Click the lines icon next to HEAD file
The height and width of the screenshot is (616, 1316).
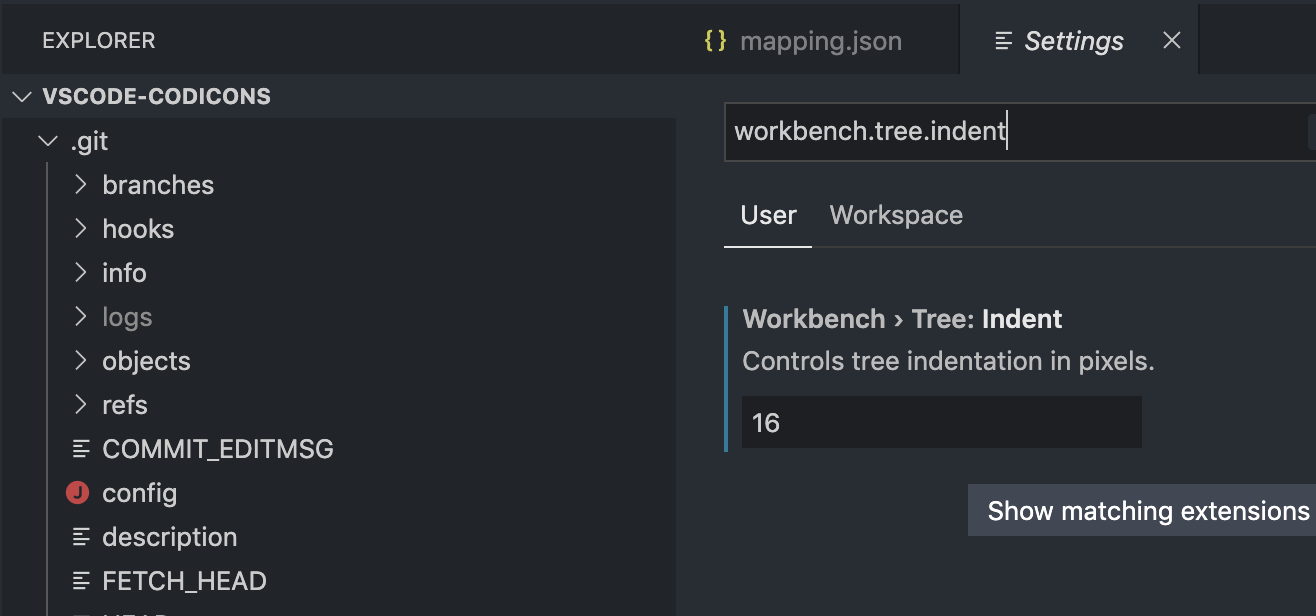pos(81,612)
